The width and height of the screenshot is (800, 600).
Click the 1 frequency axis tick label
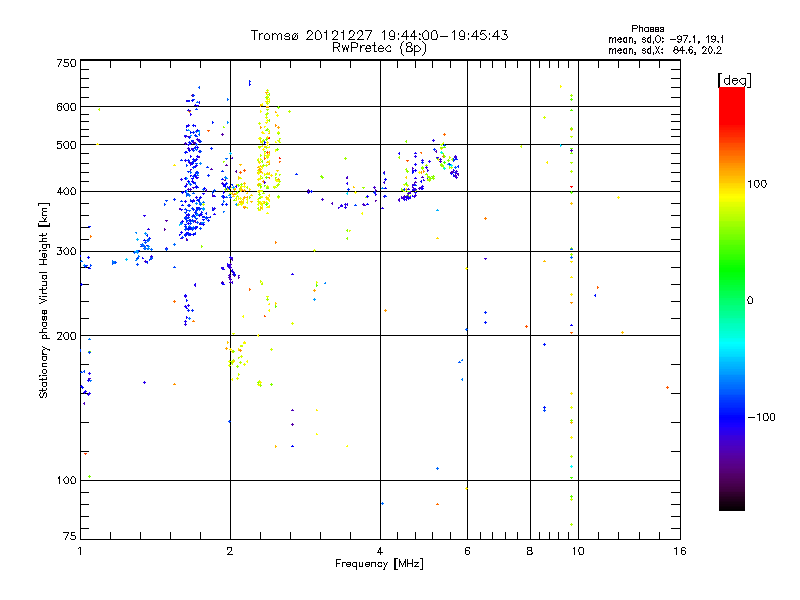(x=80, y=552)
